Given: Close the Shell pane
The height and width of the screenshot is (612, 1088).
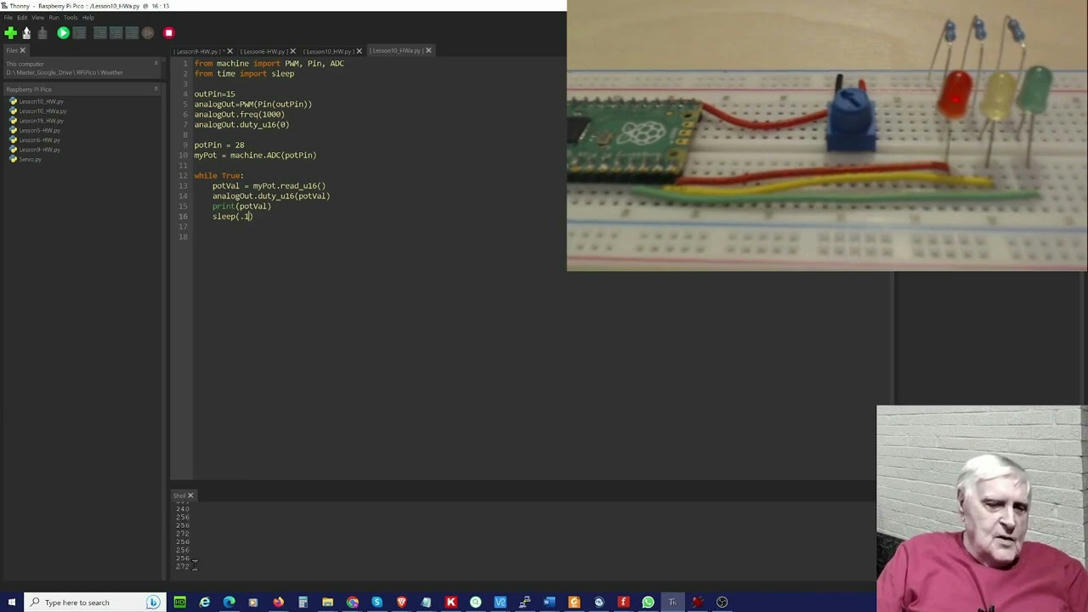Looking at the screenshot, I should pyautogui.click(x=189, y=495).
